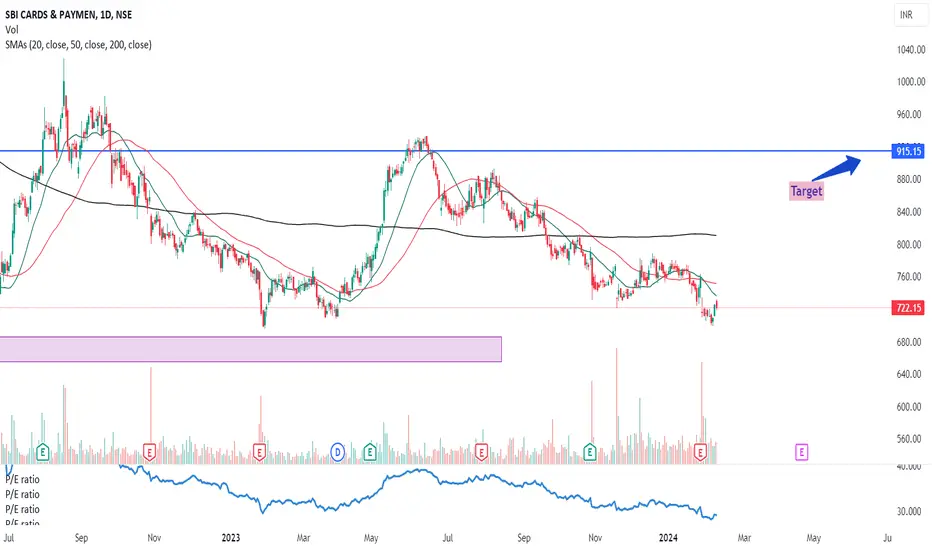This screenshot has width=932, height=550.
Task: Click the green E earnings marker between Jul and Sep 2022
Action: (x=42, y=452)
